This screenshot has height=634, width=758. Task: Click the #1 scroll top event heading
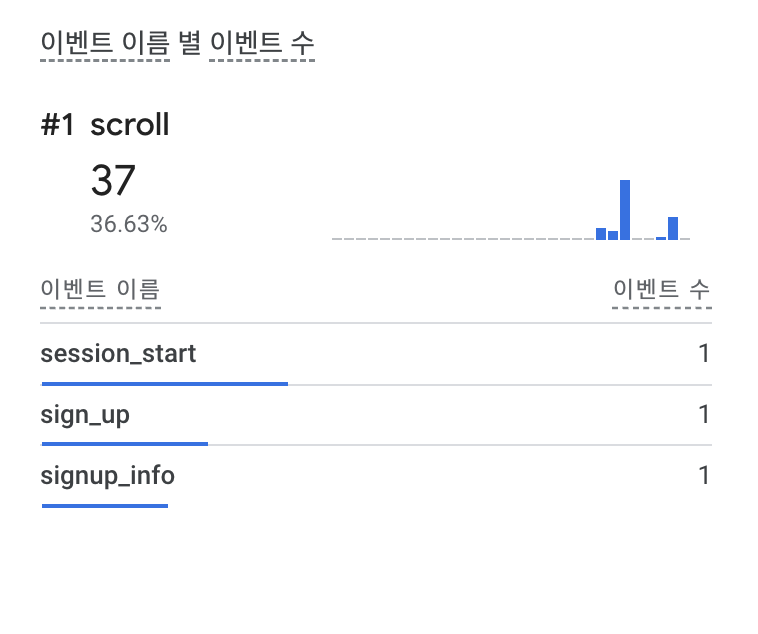coord(105,125)
